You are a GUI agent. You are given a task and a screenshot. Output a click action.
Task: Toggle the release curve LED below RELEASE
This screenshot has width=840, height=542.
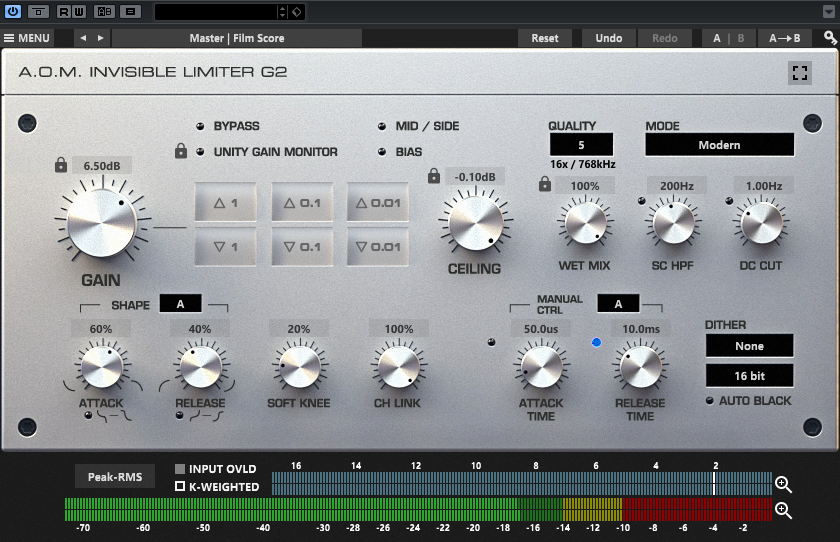pos(179,415)
